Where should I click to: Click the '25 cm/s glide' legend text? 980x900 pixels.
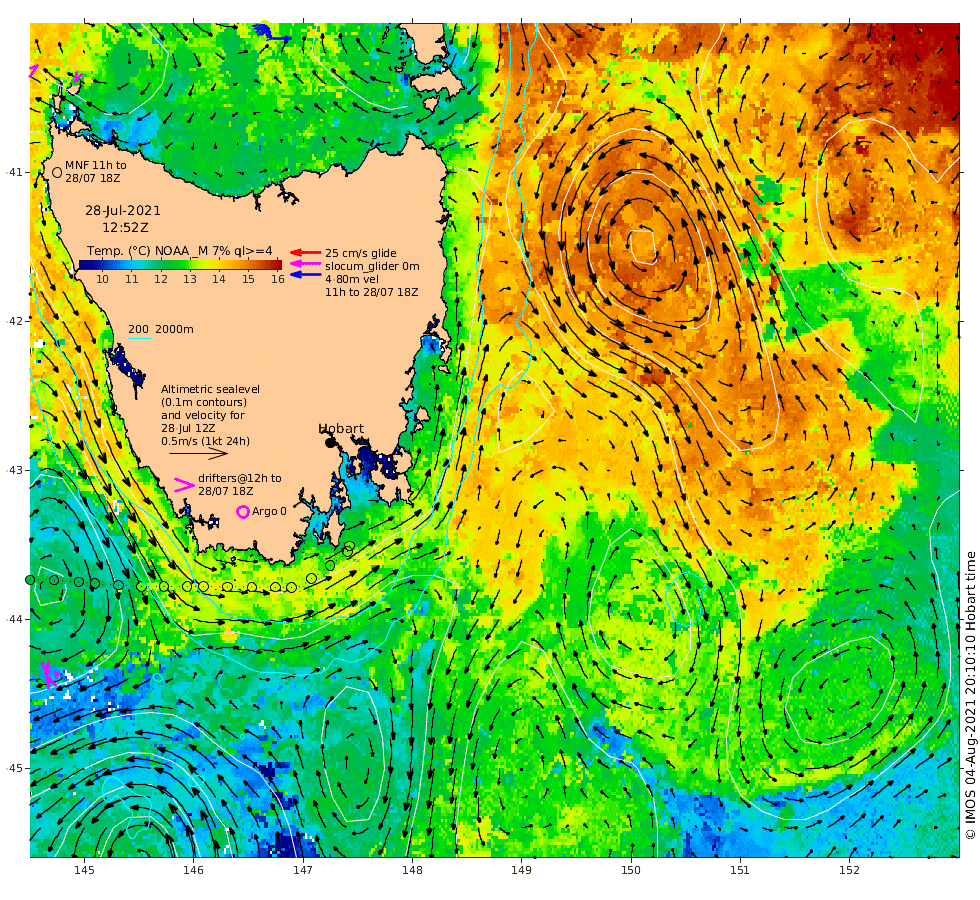pos(361,253)
